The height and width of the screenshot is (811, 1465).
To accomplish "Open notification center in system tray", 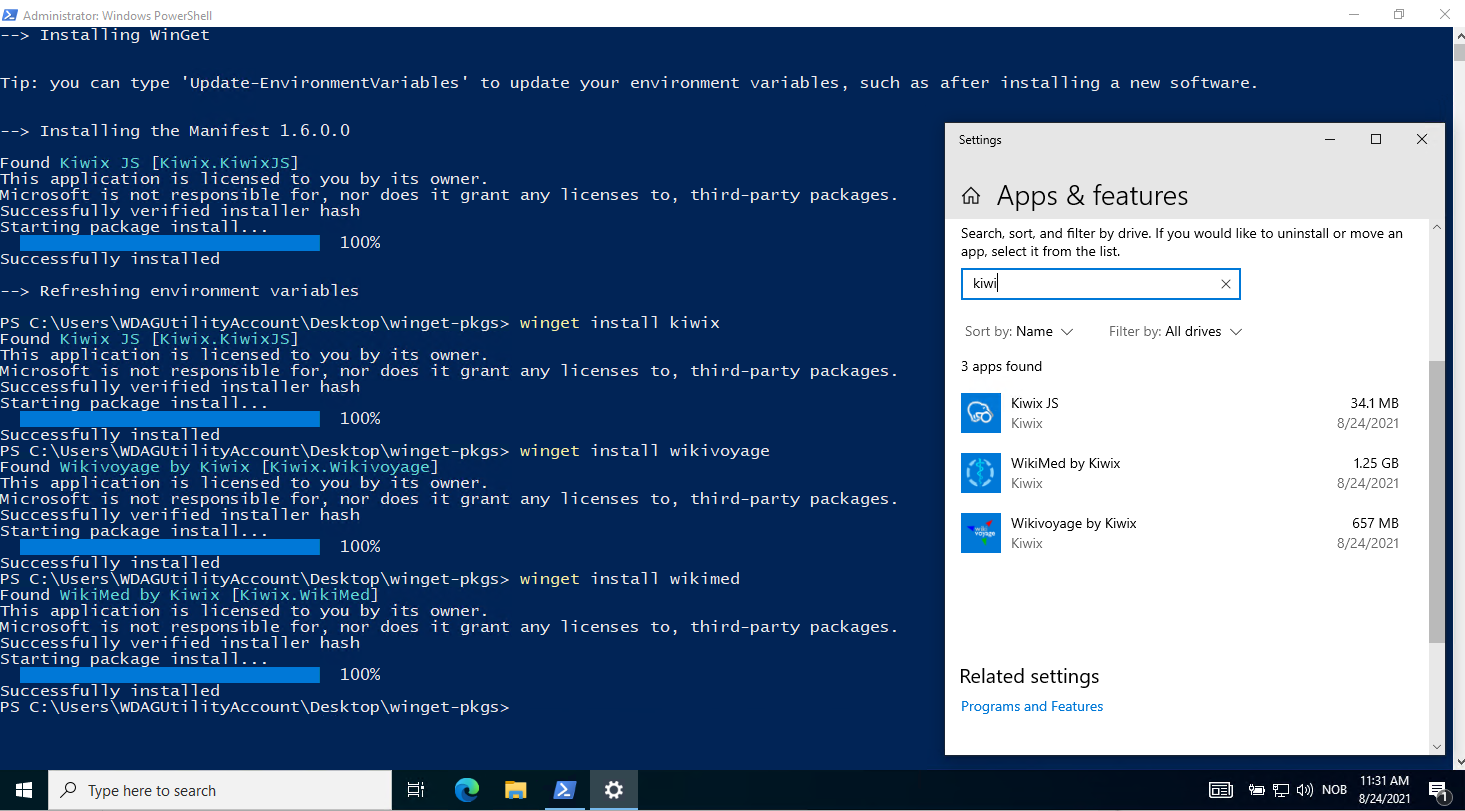I will pyautogui.click(x=1439, y=790).
